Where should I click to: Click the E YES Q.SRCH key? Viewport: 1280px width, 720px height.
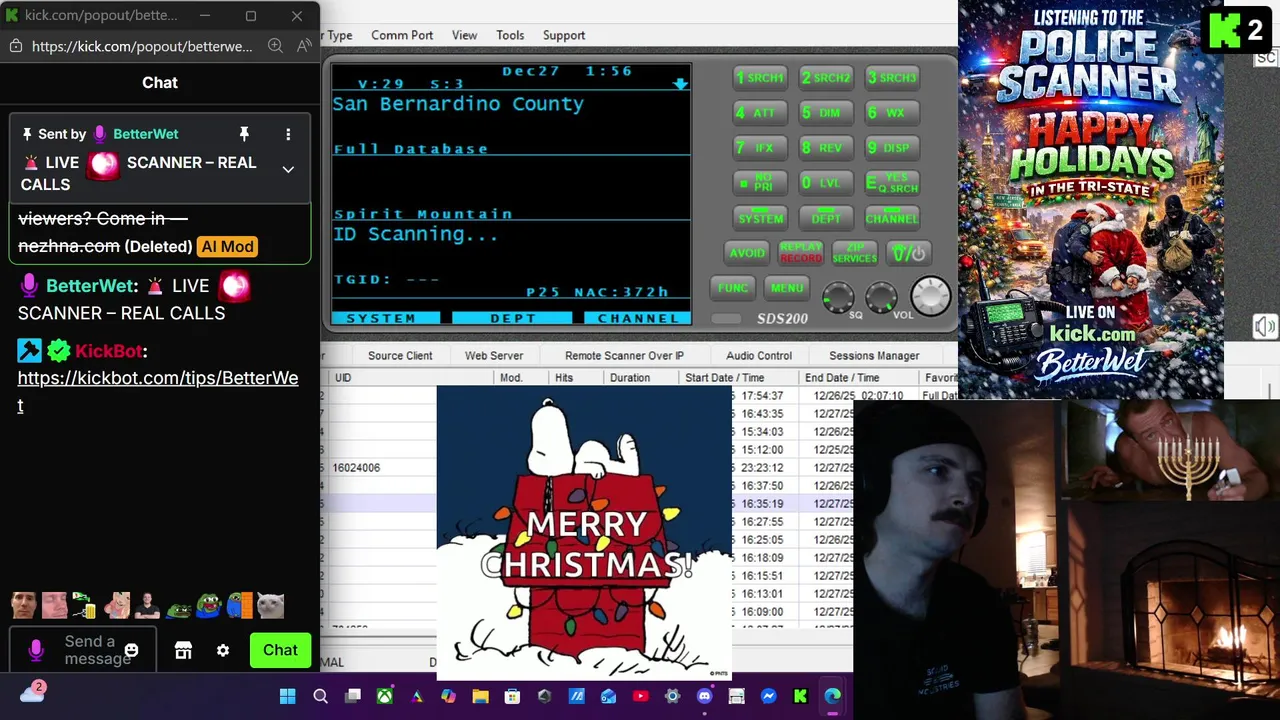[892, 183]
